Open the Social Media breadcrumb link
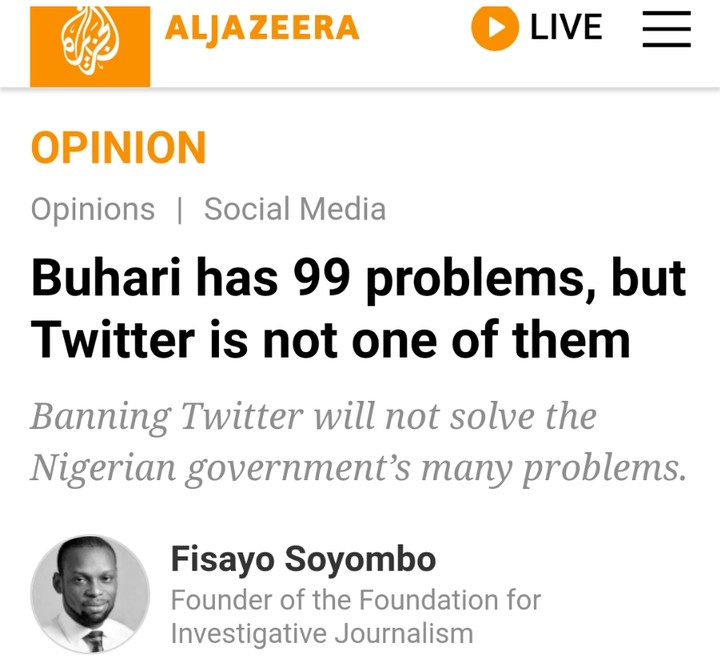This screenshot has width=720, height=667. coord(295,210)
